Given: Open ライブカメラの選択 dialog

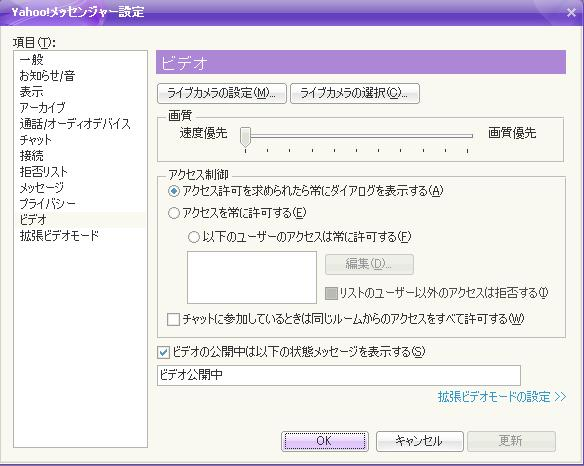Looking at the screenshot, I should point(355,93).
